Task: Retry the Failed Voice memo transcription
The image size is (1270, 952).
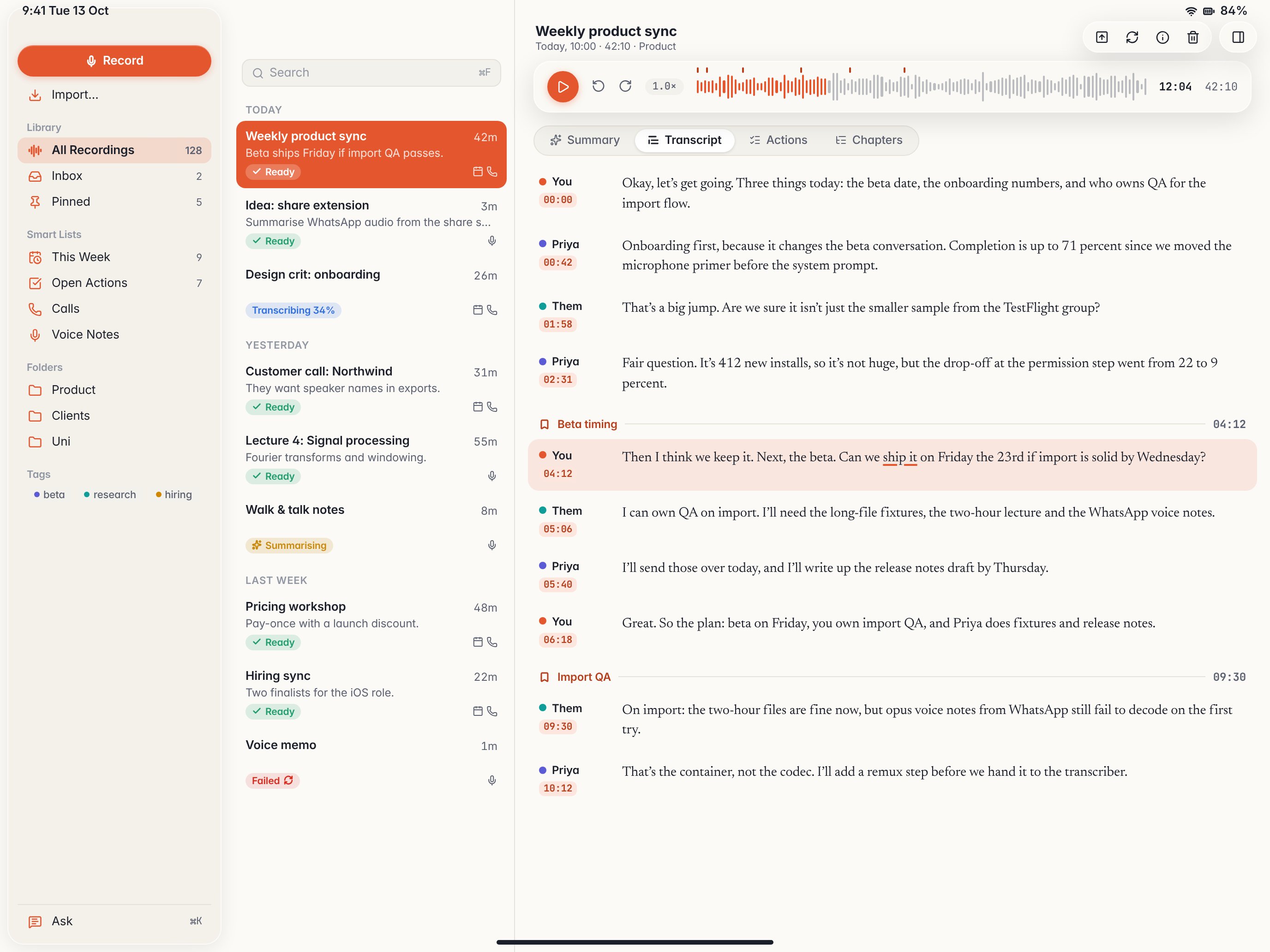Action: (273, 781)
